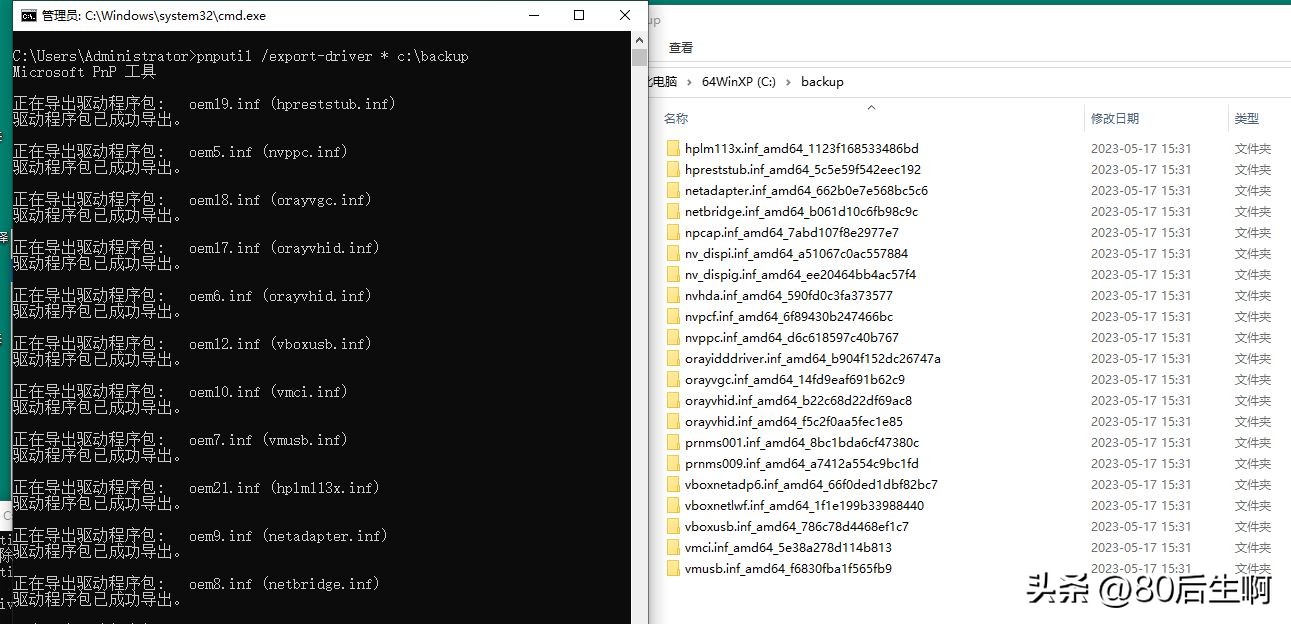Select folder name npcap.inf_amd64_7abd107f8e2977e7
1291x624 pixels.
[792, 233]
